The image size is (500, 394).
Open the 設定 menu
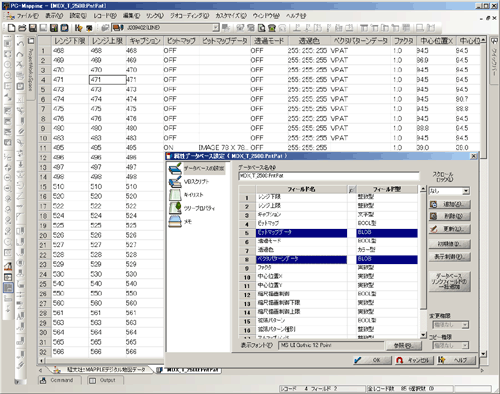coord(78,16)
